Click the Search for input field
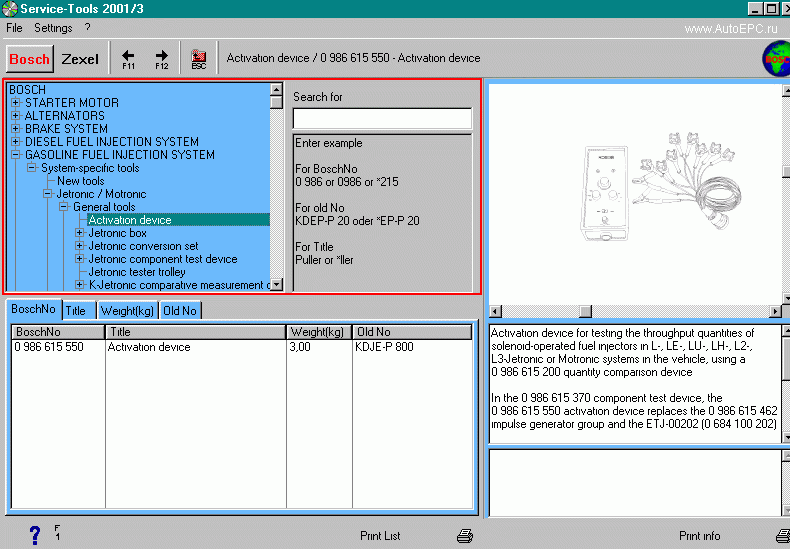 pyautogui.click(x=382, y=118)
